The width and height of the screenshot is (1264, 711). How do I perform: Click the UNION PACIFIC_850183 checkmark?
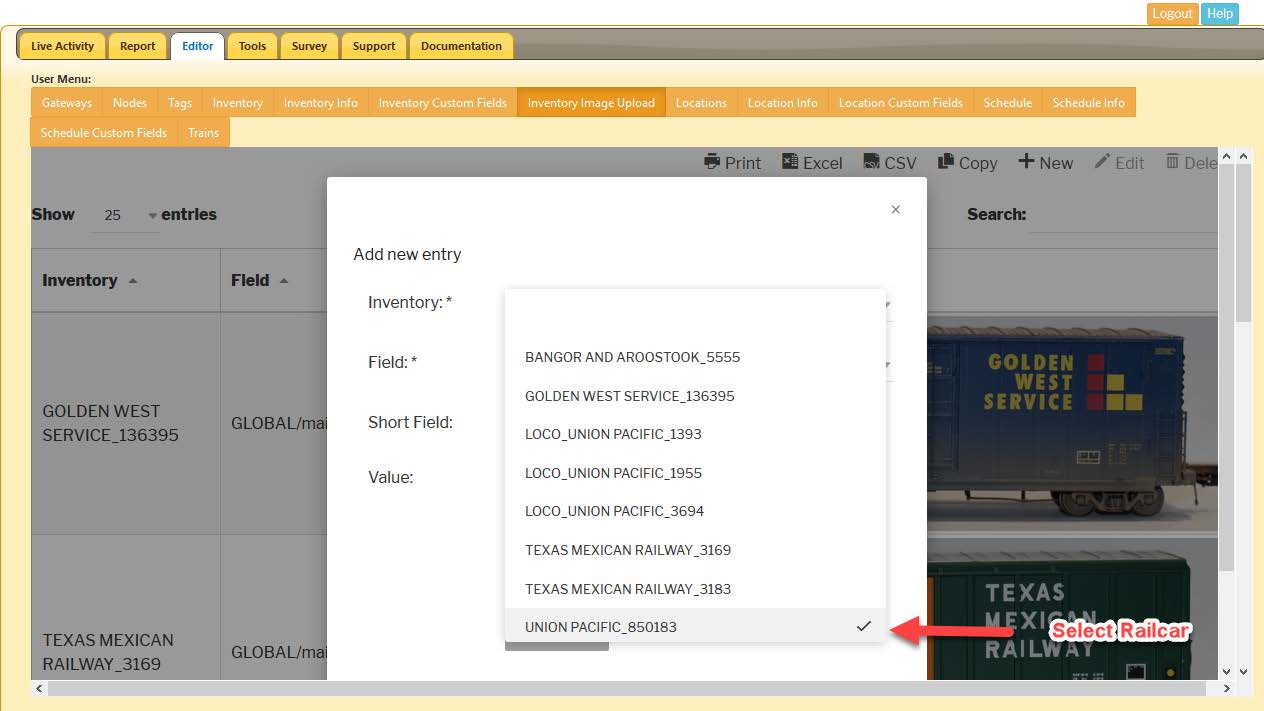[862, 627]
